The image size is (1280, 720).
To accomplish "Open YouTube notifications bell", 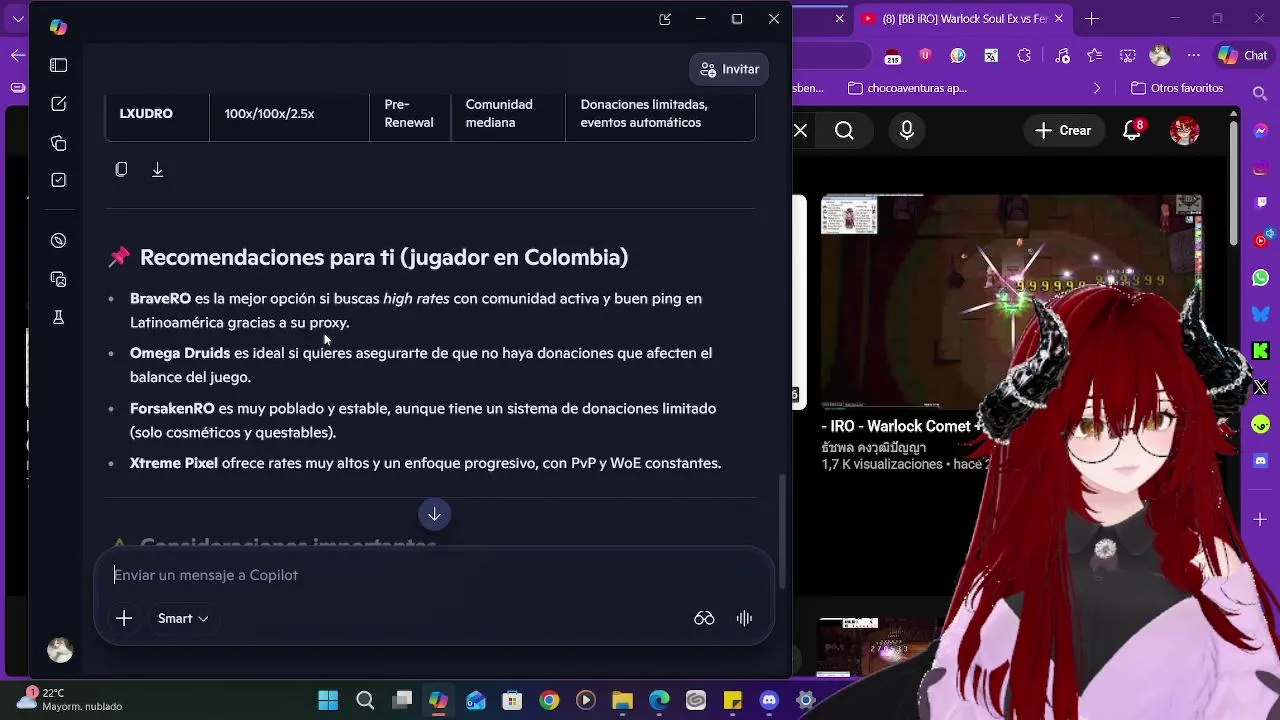I will pyautogui.click(x=1134, y=131).
